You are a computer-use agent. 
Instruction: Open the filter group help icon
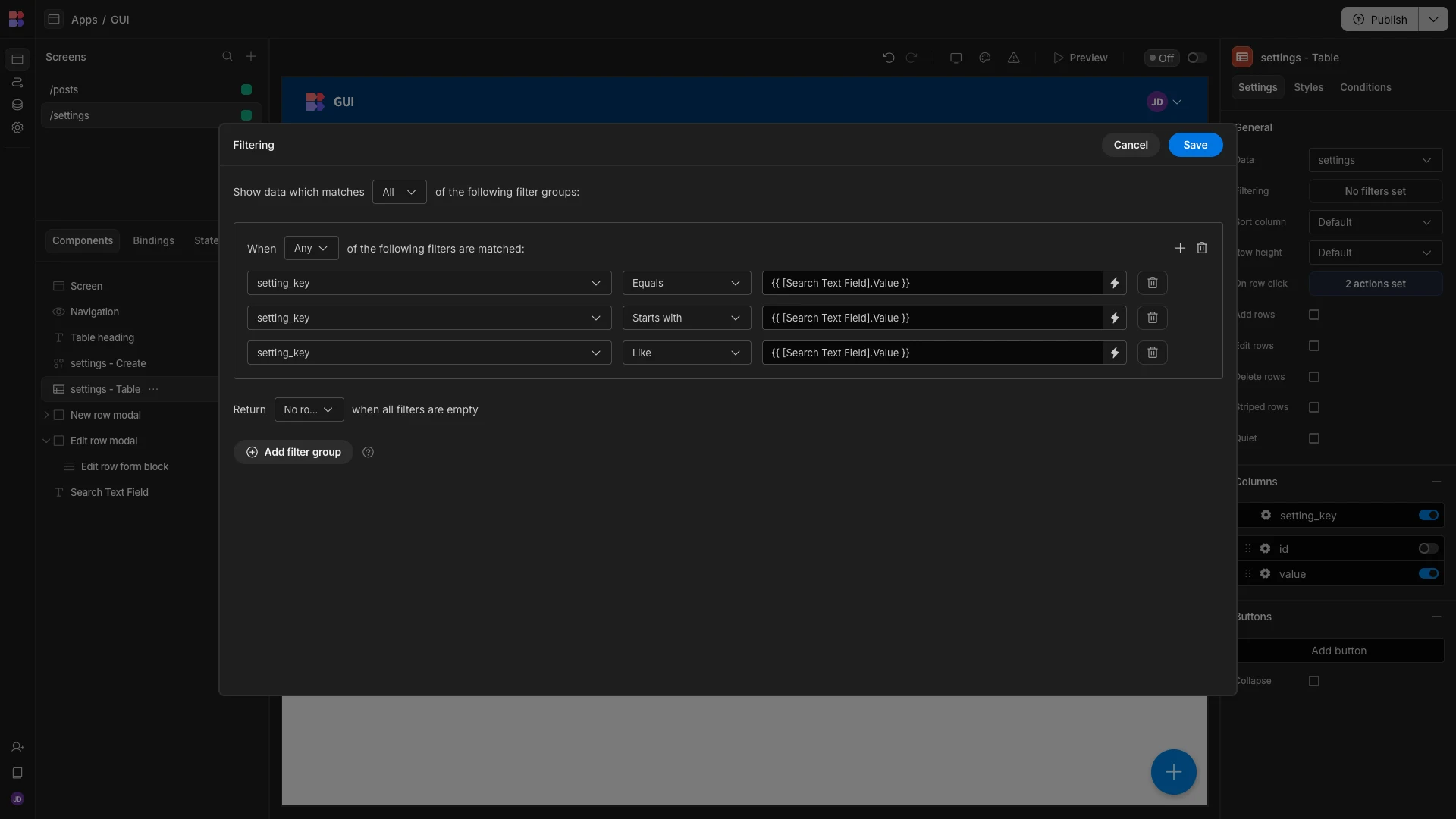(368, 452)
